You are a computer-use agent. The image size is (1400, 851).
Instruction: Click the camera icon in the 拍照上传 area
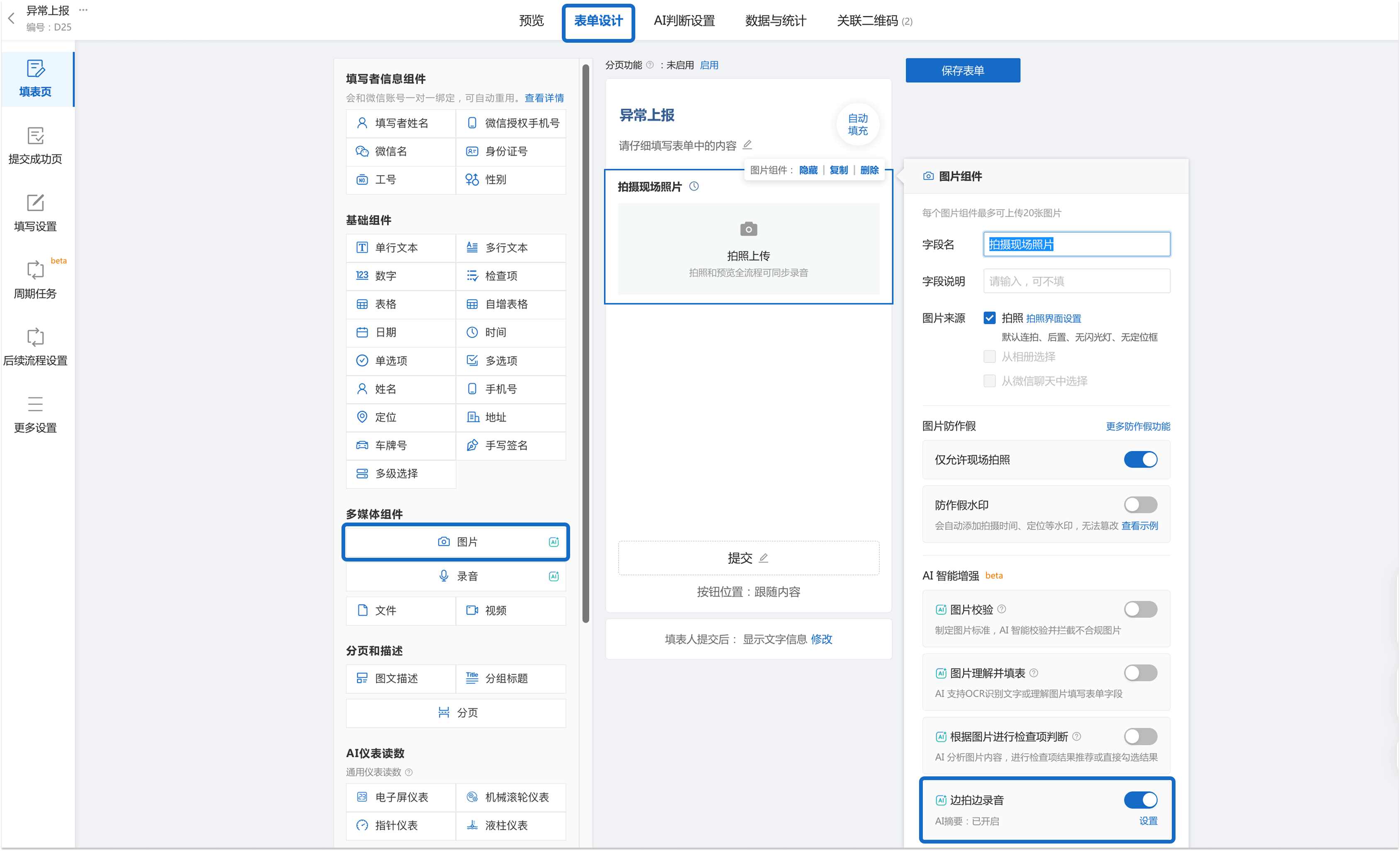748,229
